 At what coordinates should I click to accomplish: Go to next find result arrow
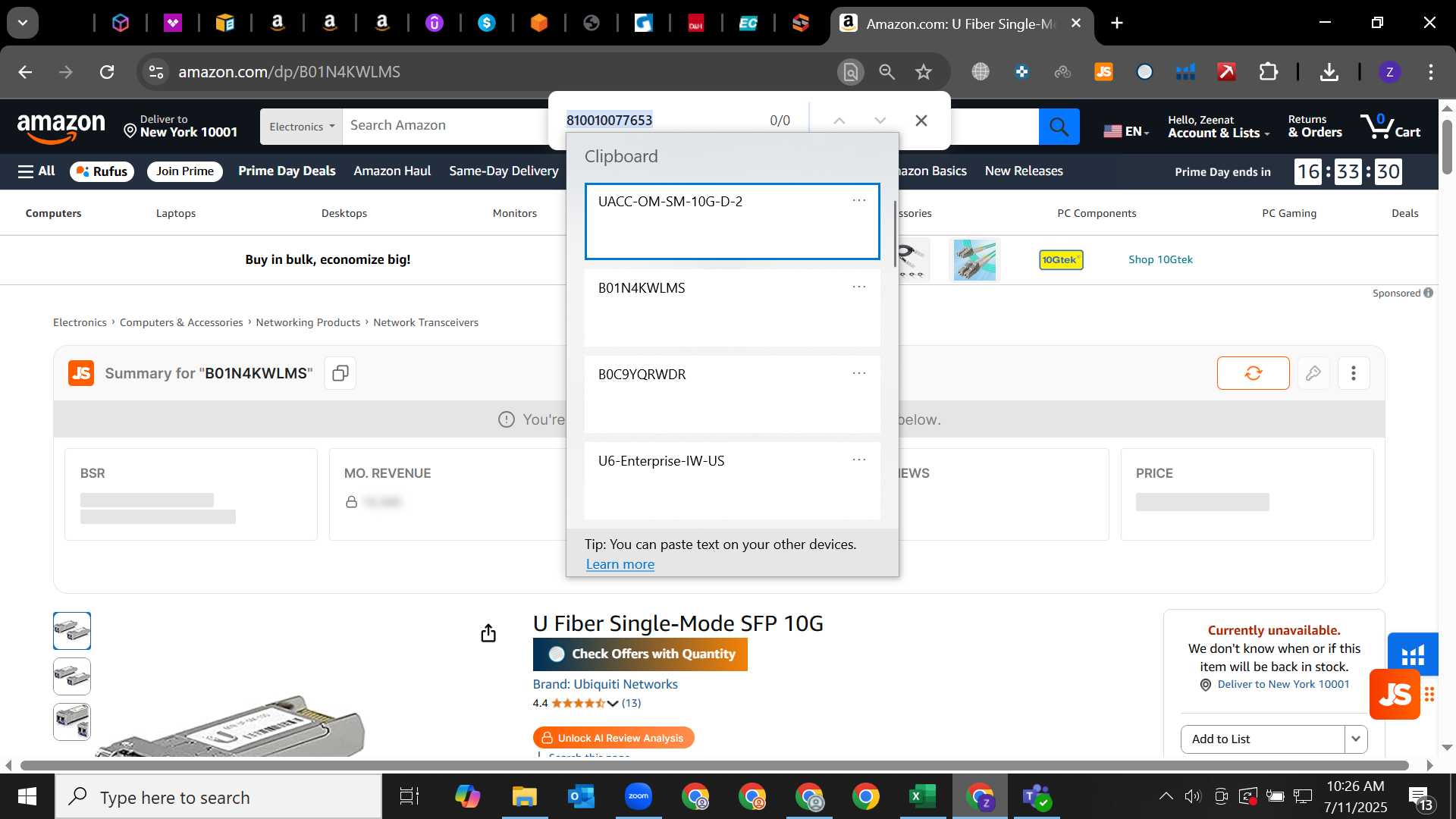(x=880, y=121)
